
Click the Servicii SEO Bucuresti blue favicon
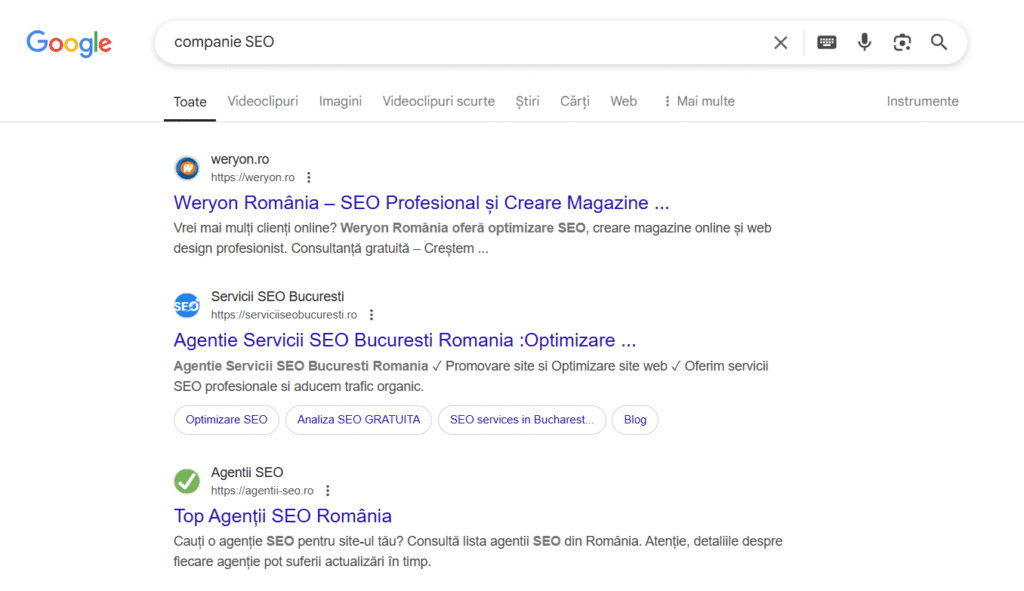pos(187,305)
